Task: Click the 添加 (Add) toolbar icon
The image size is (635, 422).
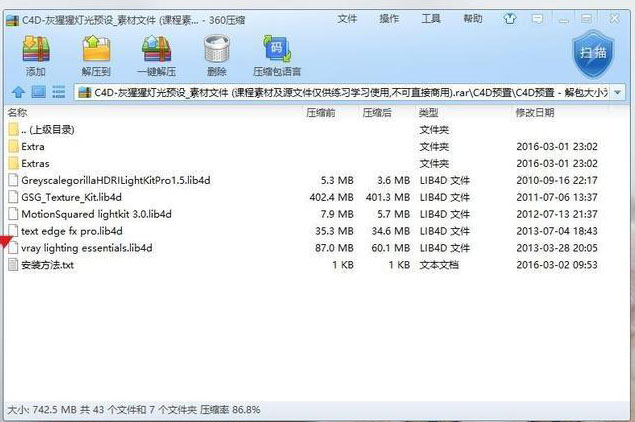Action: coord(36,49)
